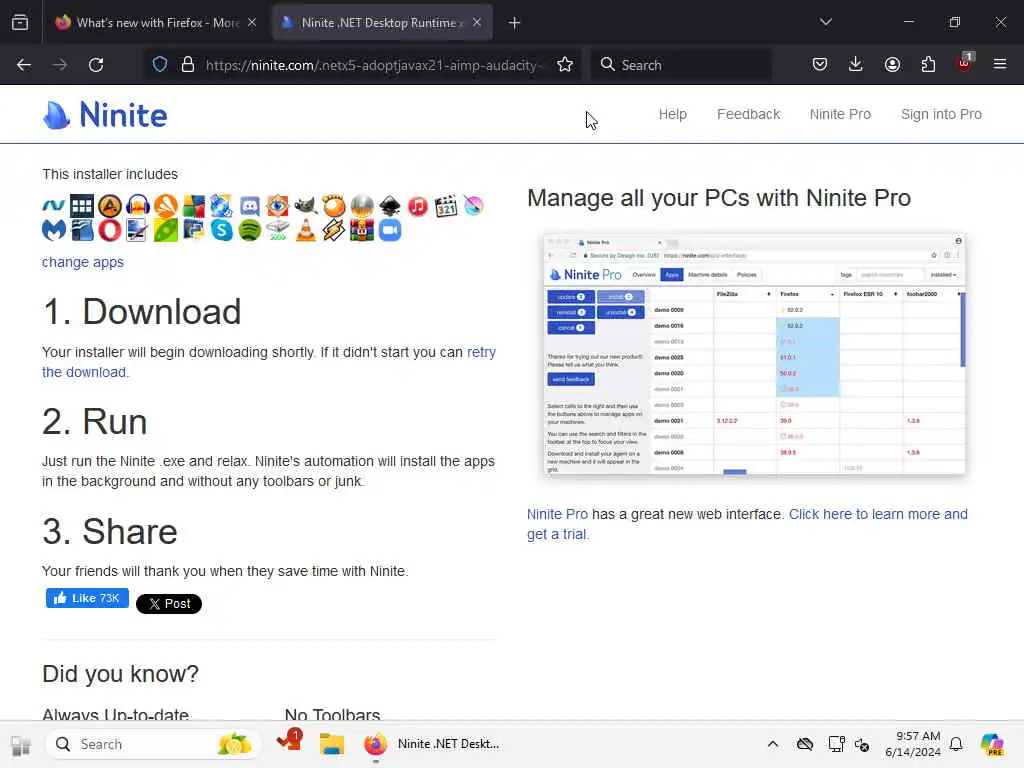The image size is (1024, 768).
Task: Expand the list all tabs chevron
Action: coord(825,22)
